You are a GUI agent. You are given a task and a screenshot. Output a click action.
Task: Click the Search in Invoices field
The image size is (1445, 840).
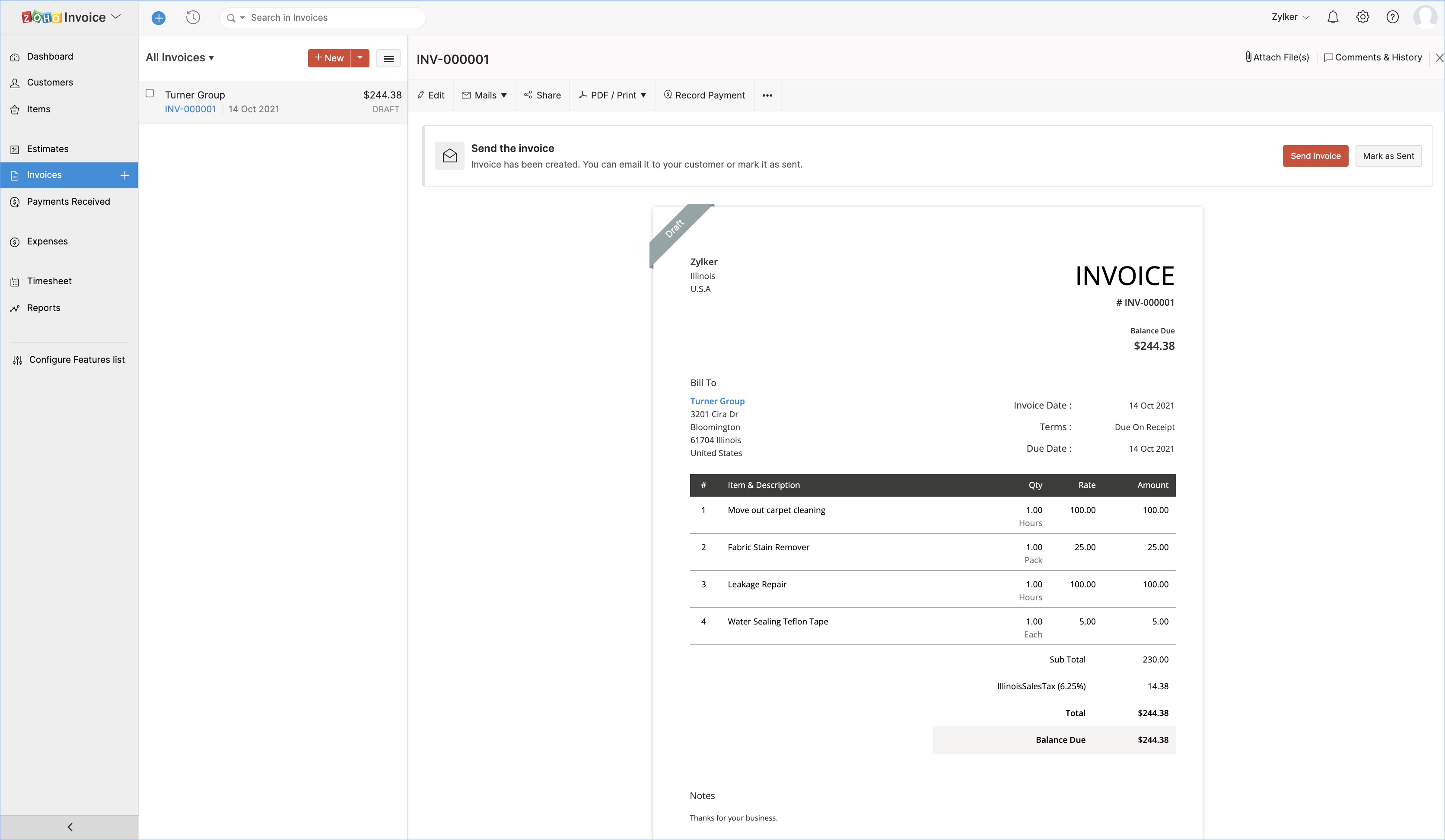point(333,18)
